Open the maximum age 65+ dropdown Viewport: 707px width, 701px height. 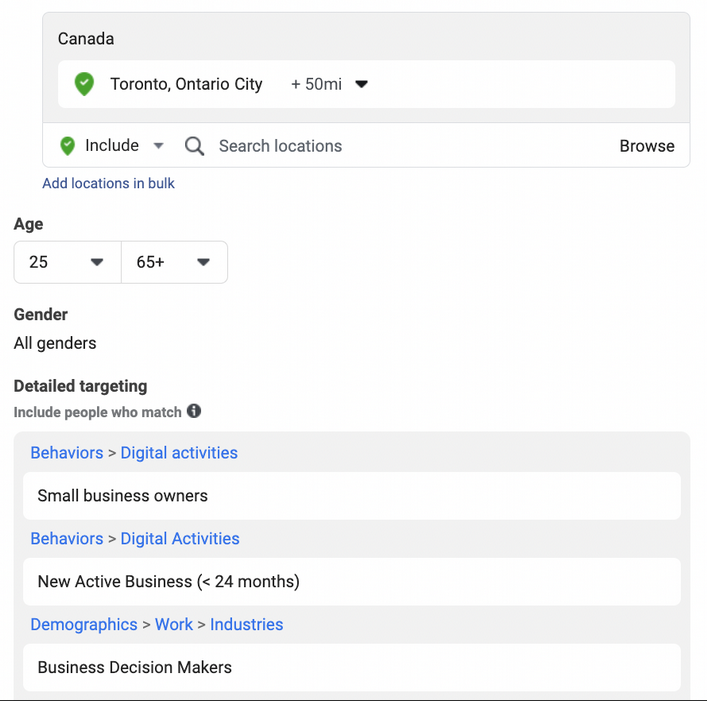(174, 262)
